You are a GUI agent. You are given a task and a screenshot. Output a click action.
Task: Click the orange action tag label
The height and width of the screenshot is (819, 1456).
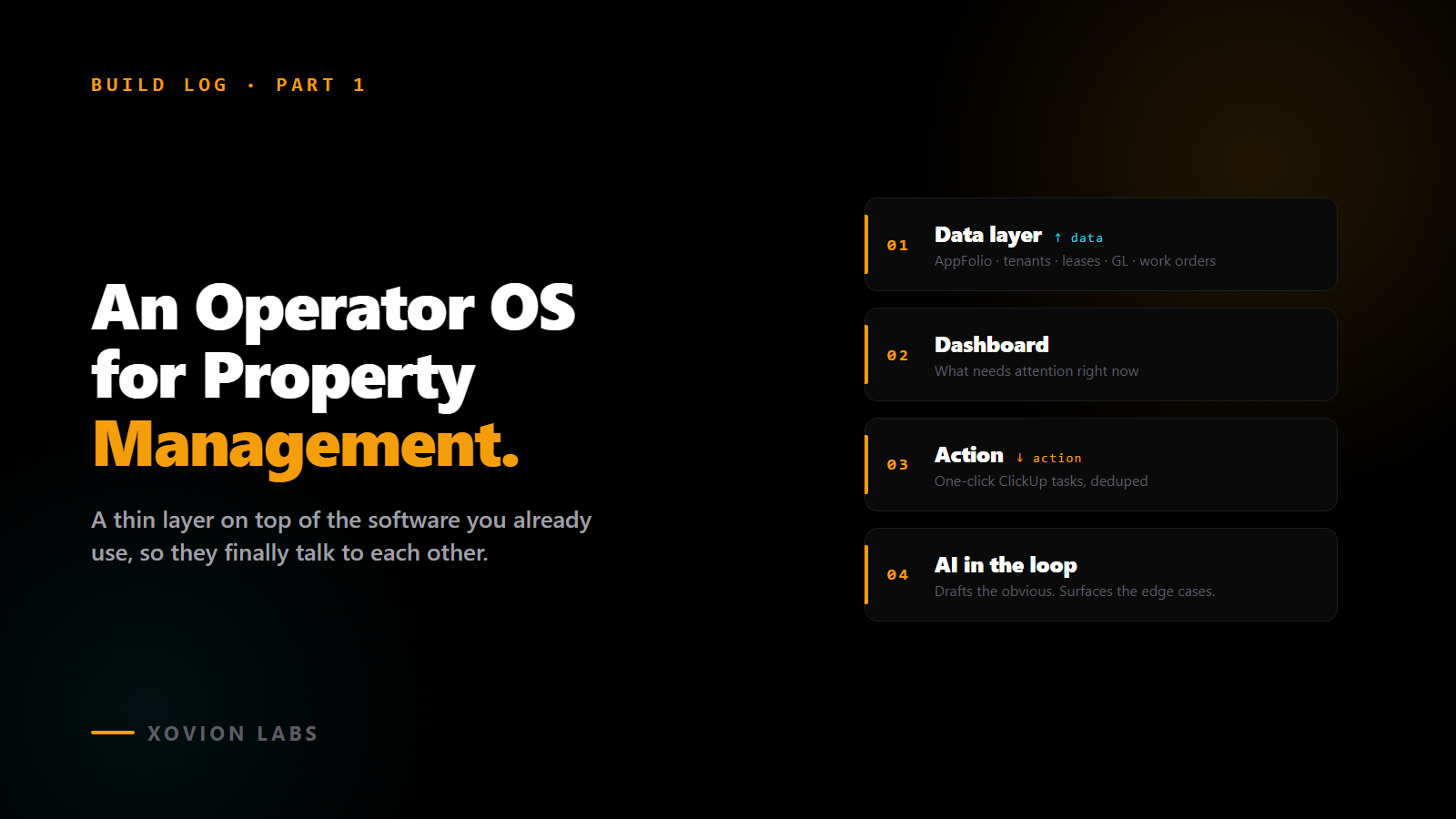pos(1057,459)
